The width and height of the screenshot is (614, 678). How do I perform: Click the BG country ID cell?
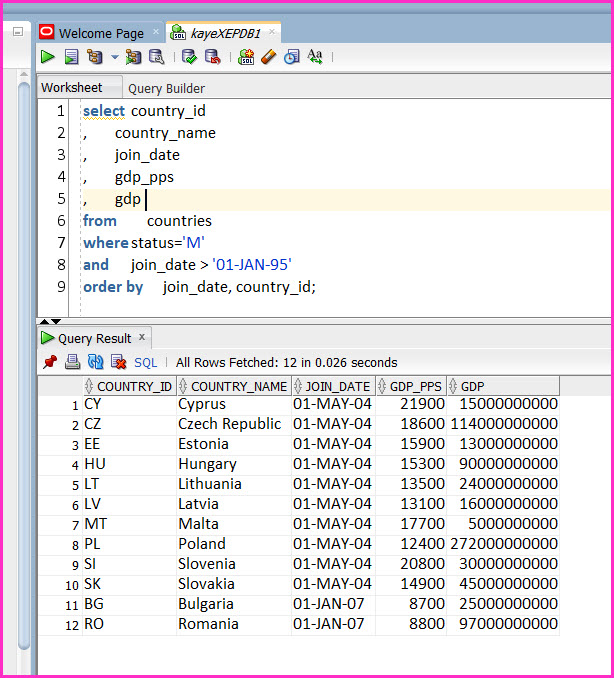[129, 604]
